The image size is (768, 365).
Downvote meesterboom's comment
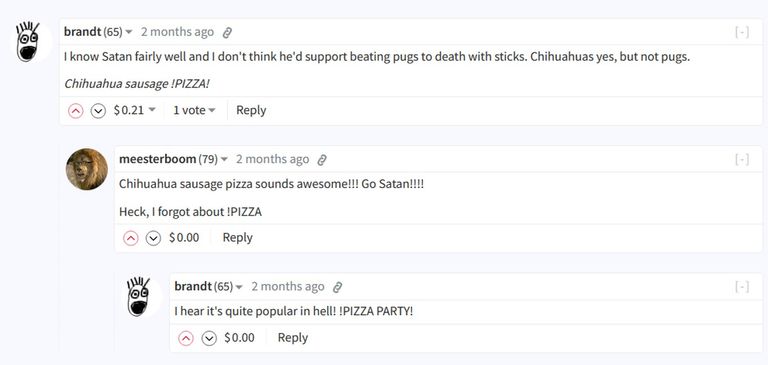pos(154,239)
